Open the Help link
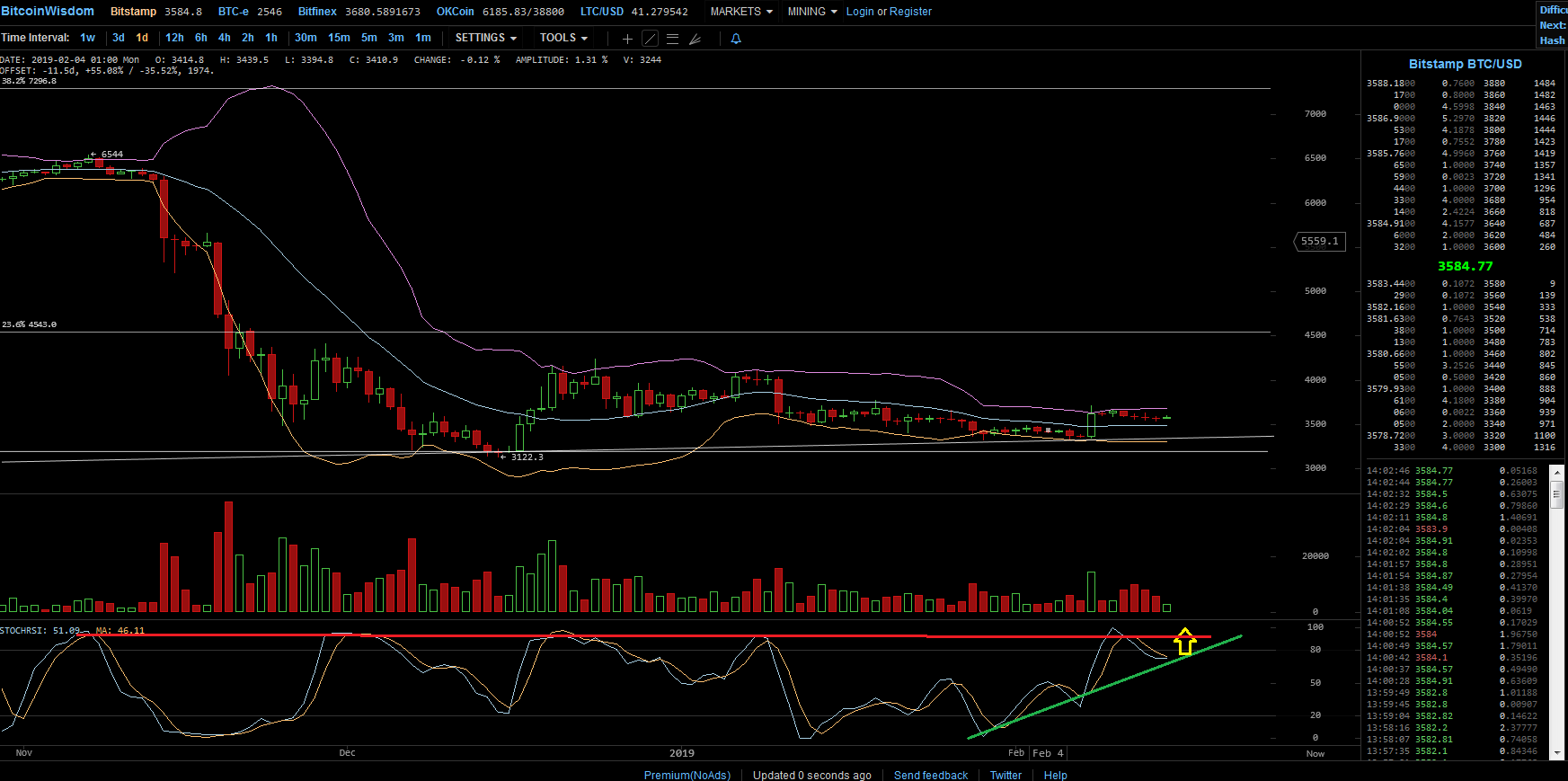 click(1055, 775)
